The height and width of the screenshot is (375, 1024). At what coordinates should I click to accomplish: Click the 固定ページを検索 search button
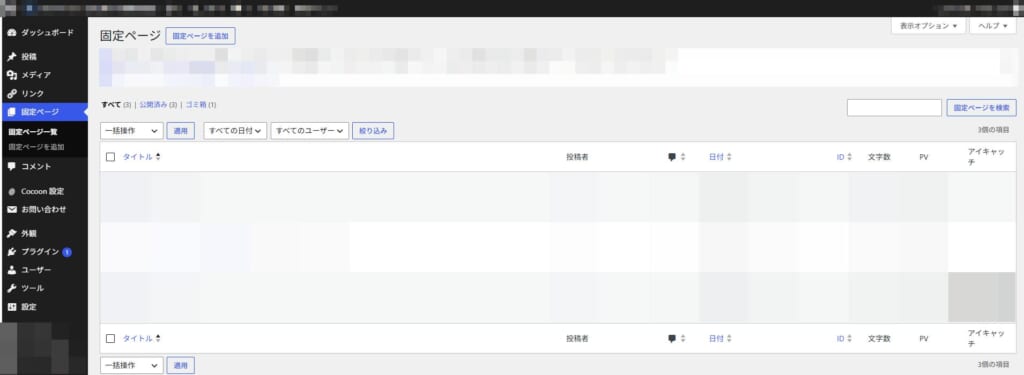click(982, 108)
